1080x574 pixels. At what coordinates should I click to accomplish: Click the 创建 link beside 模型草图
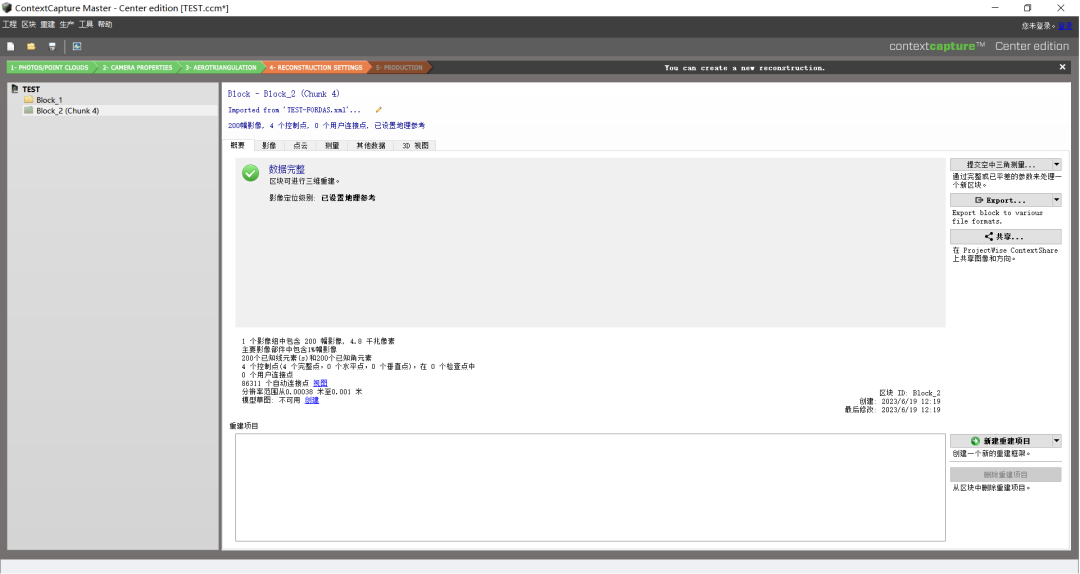[x=312, y=400]
